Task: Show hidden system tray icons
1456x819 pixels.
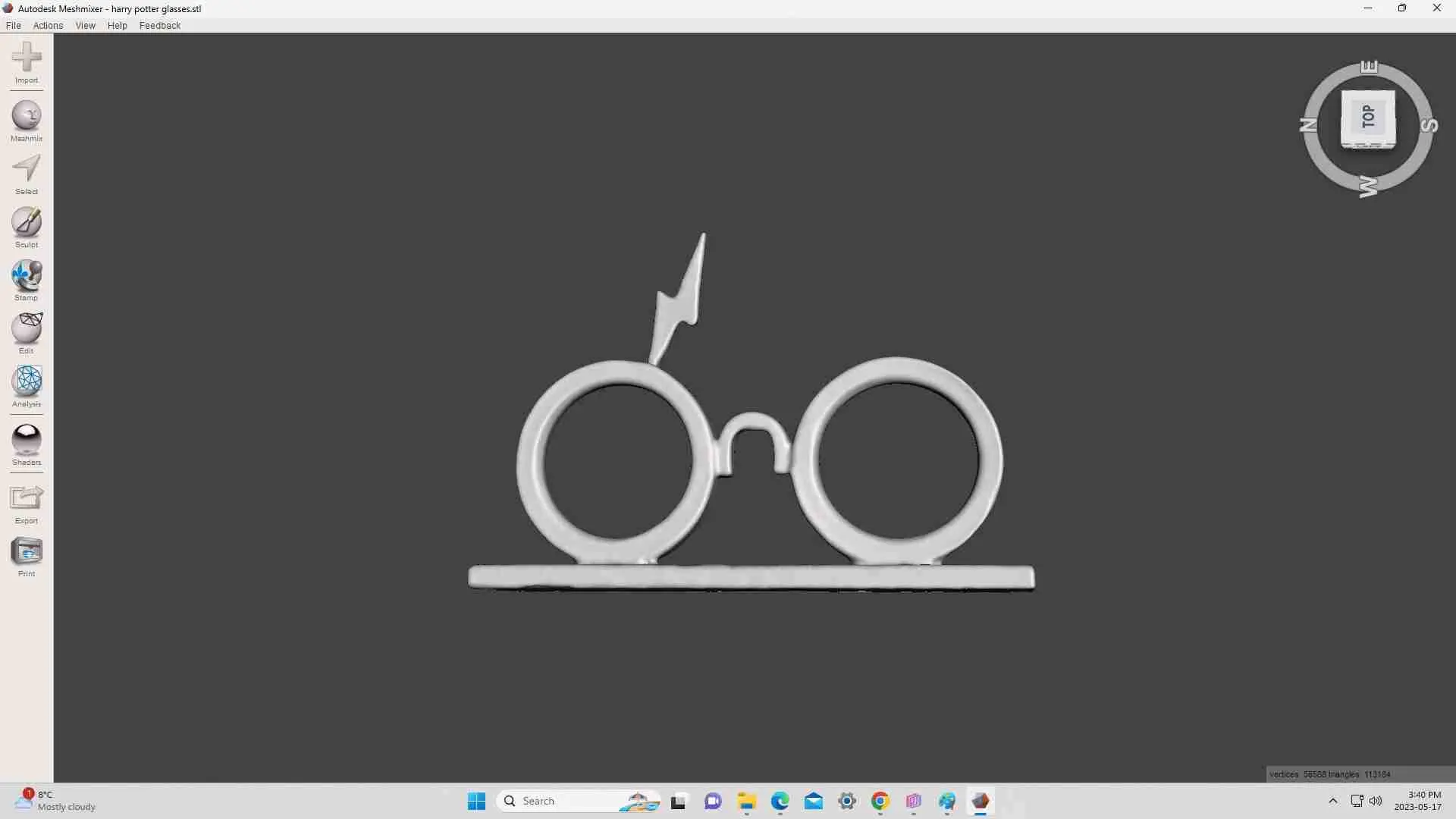Action: 1333,801
